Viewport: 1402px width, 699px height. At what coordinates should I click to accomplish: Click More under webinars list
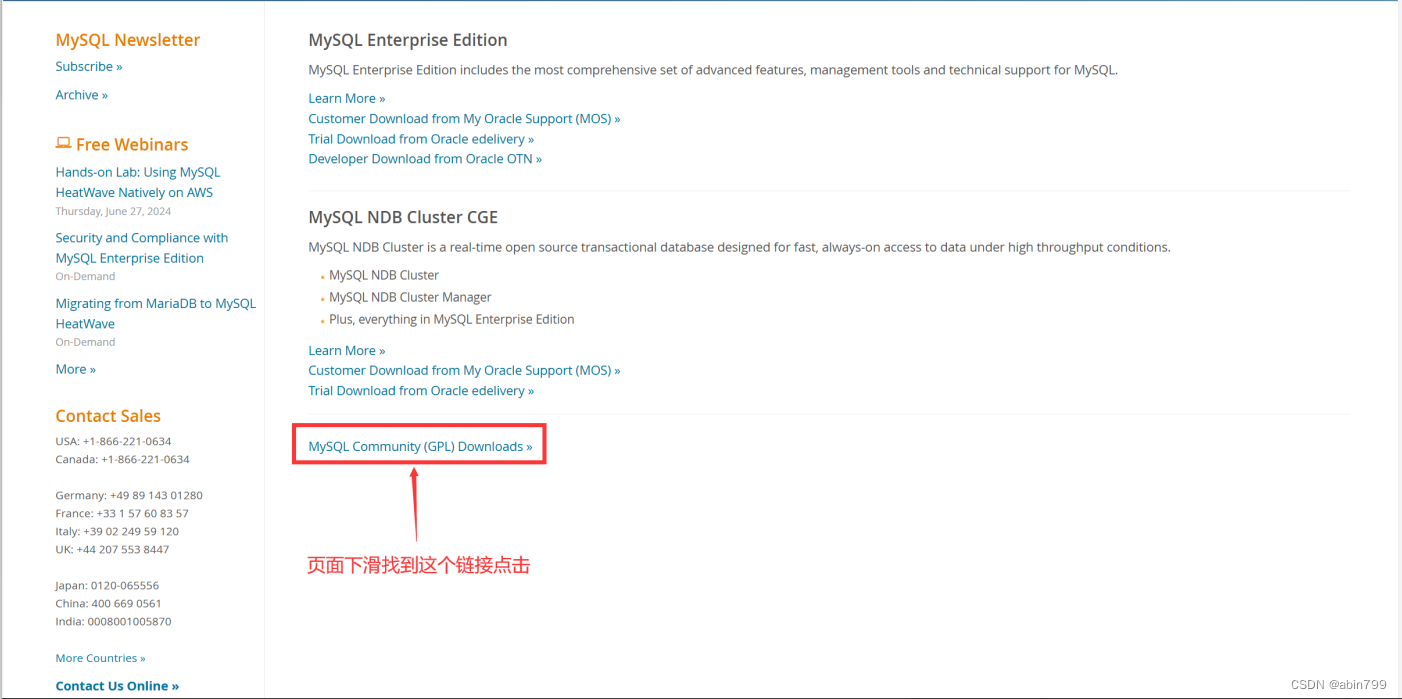(x=75, y=368)
